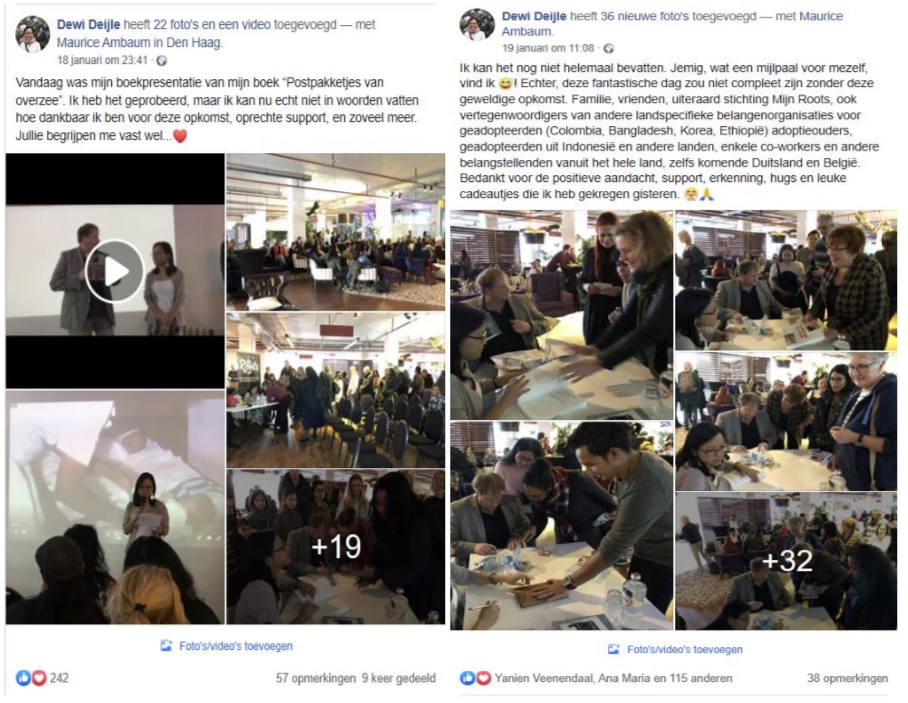Open Dewi Deijle's avatar on right post
The image size is (908, 703).
[x=477, y=25]
